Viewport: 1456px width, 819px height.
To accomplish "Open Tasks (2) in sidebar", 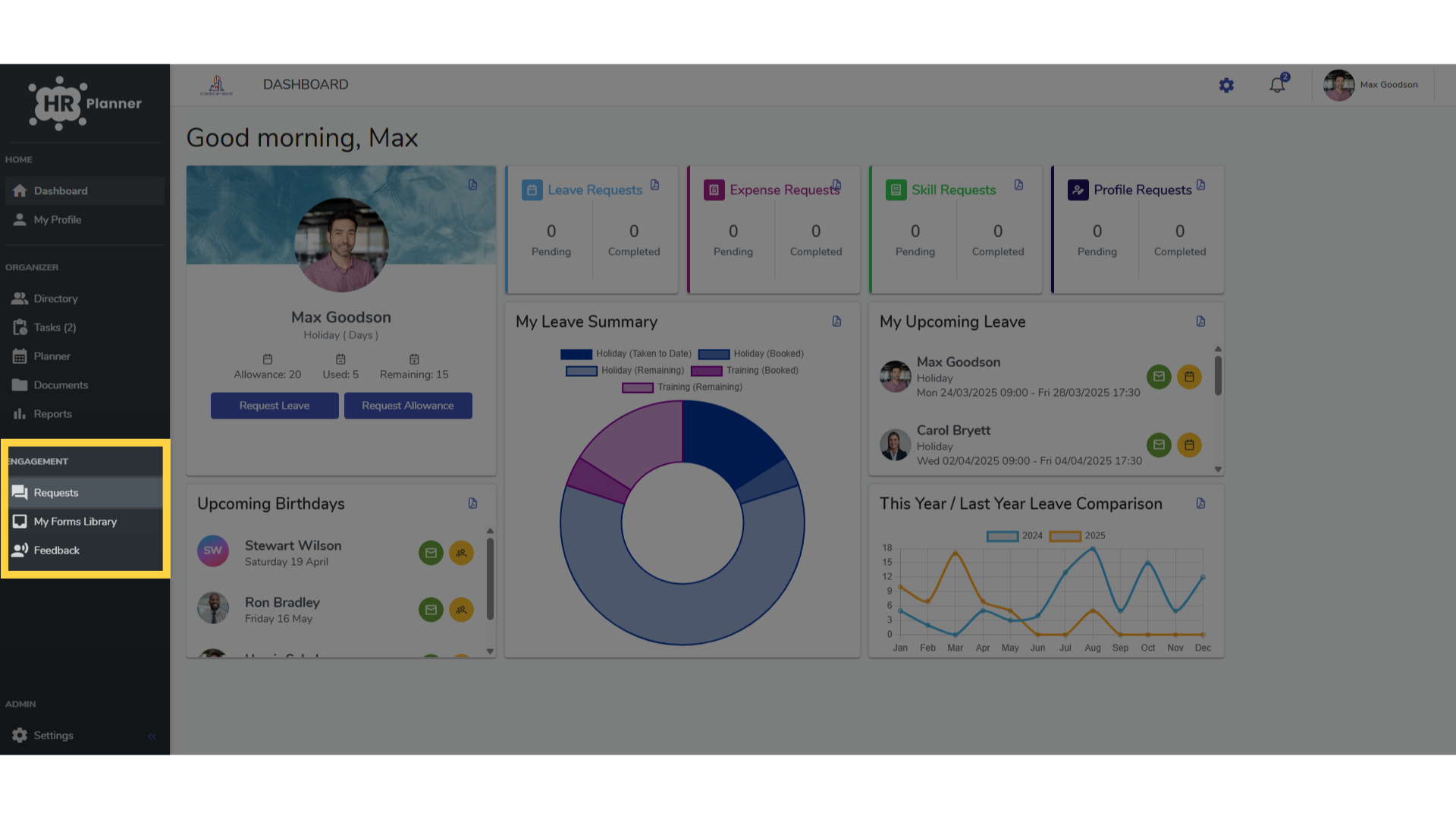I will coord(84,328).
